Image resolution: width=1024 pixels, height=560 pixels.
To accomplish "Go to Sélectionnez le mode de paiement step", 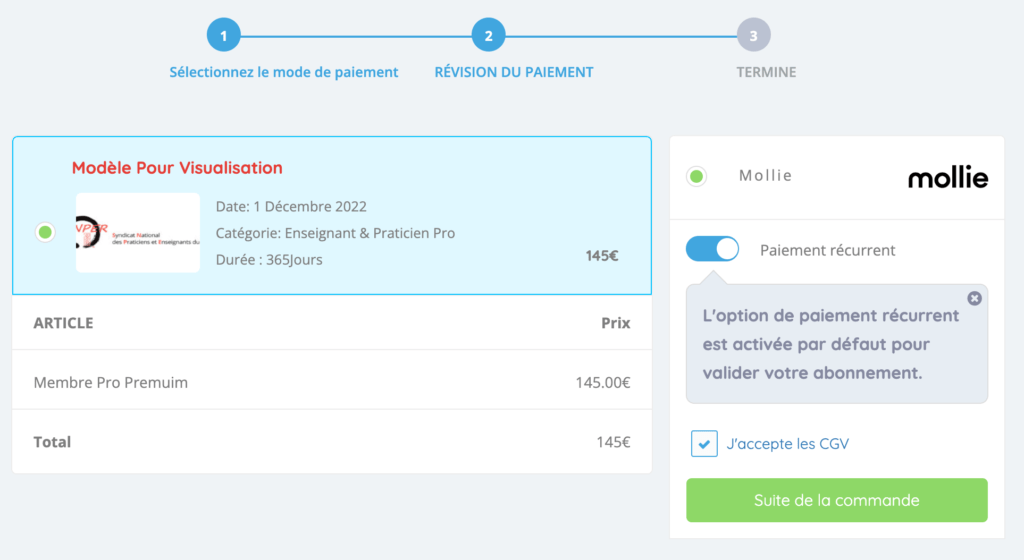I will tap(284, 72).
